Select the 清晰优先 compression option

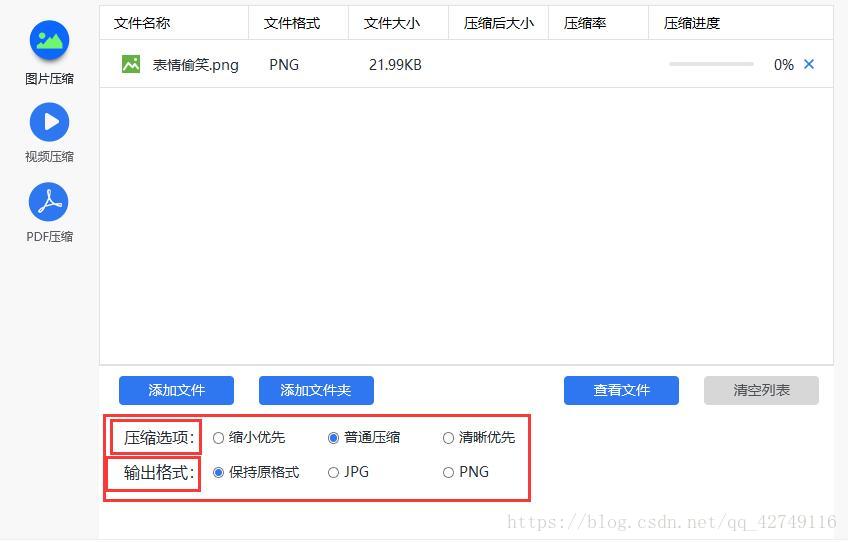479,438
